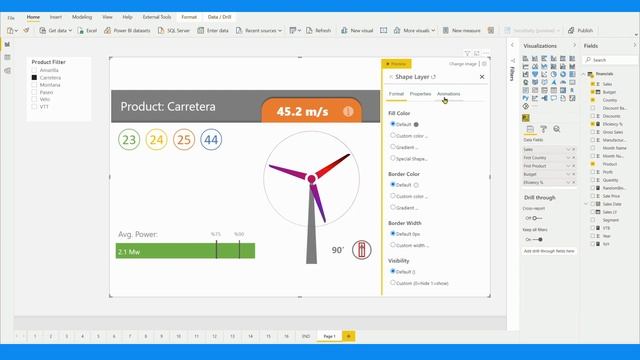Open the Recent sources dropdown
640x360 pixels.
[x=280, y=31]
